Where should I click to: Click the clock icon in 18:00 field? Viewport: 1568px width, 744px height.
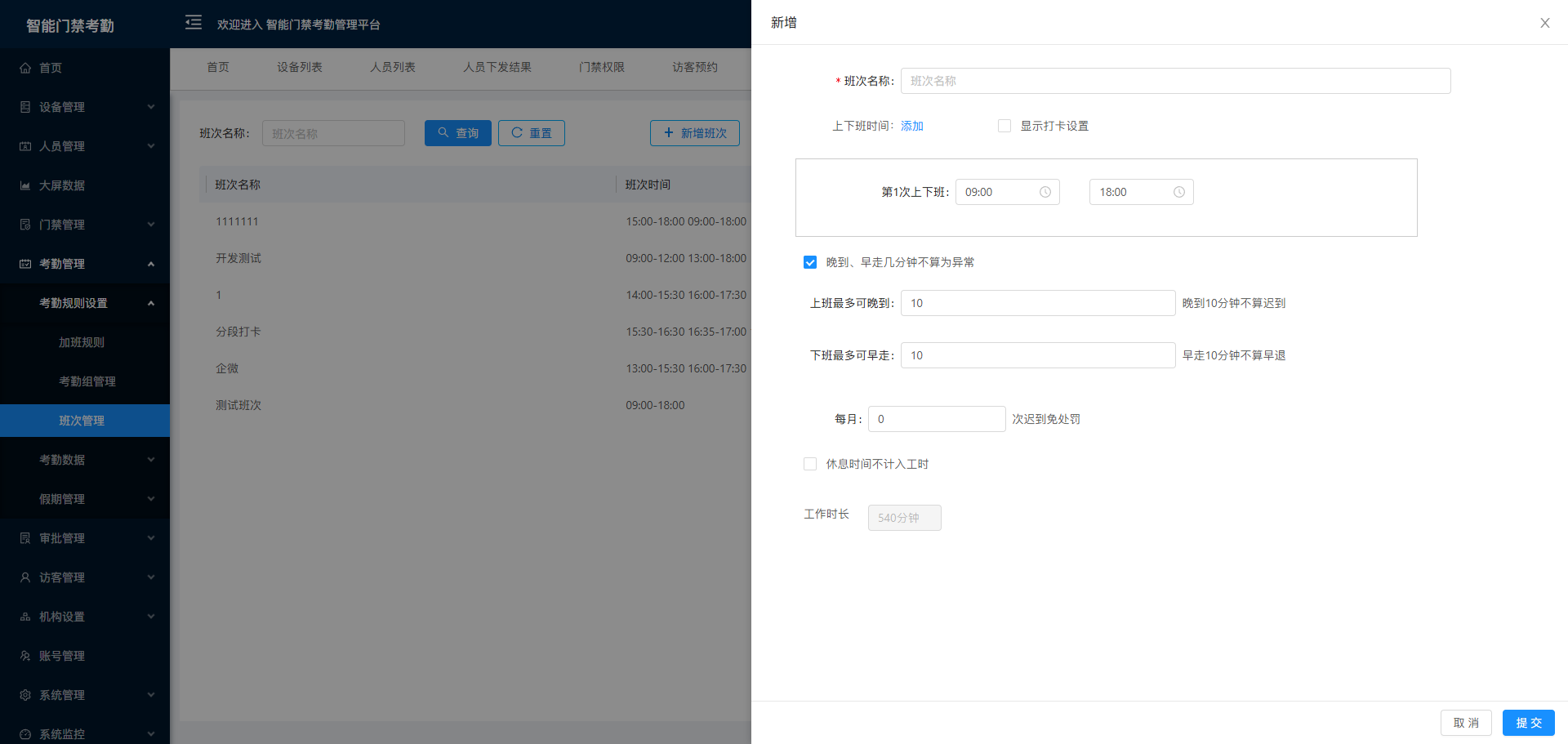[1179, 192]
